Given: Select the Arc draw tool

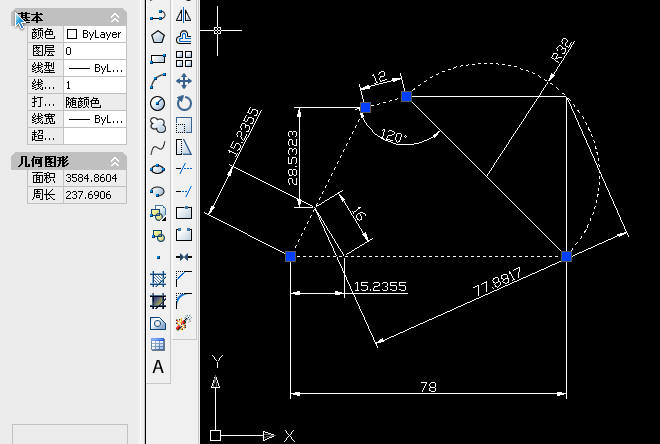Looking at the screenshot, I should (158, 81).
